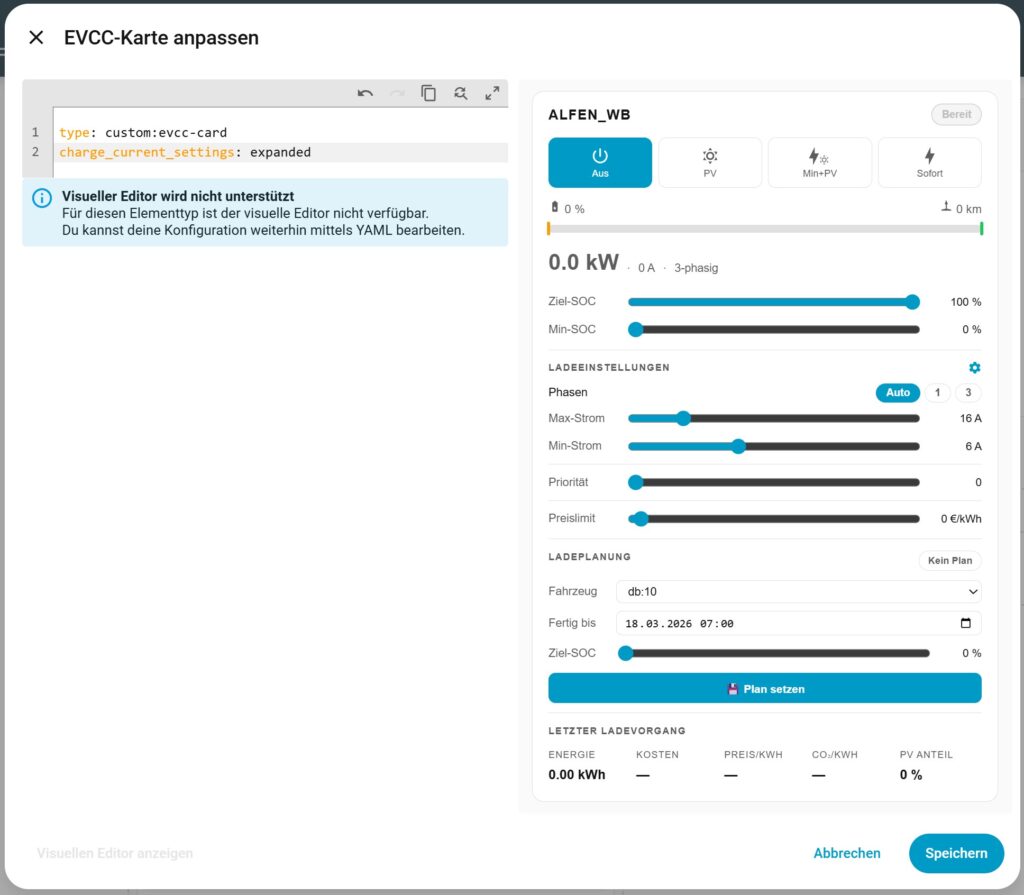Open charge settings gear icon

pyautogui.click(x=975, y=368)
